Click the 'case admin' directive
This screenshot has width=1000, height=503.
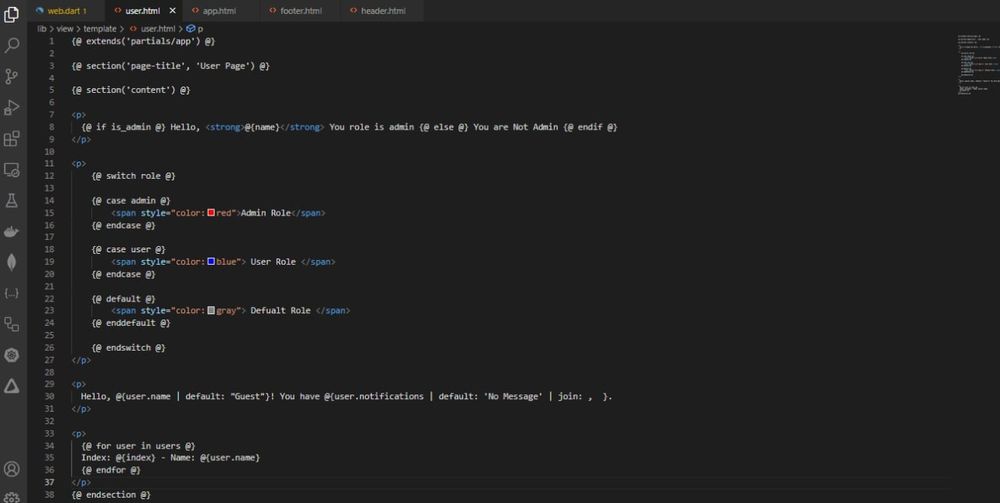click(131, 200)
